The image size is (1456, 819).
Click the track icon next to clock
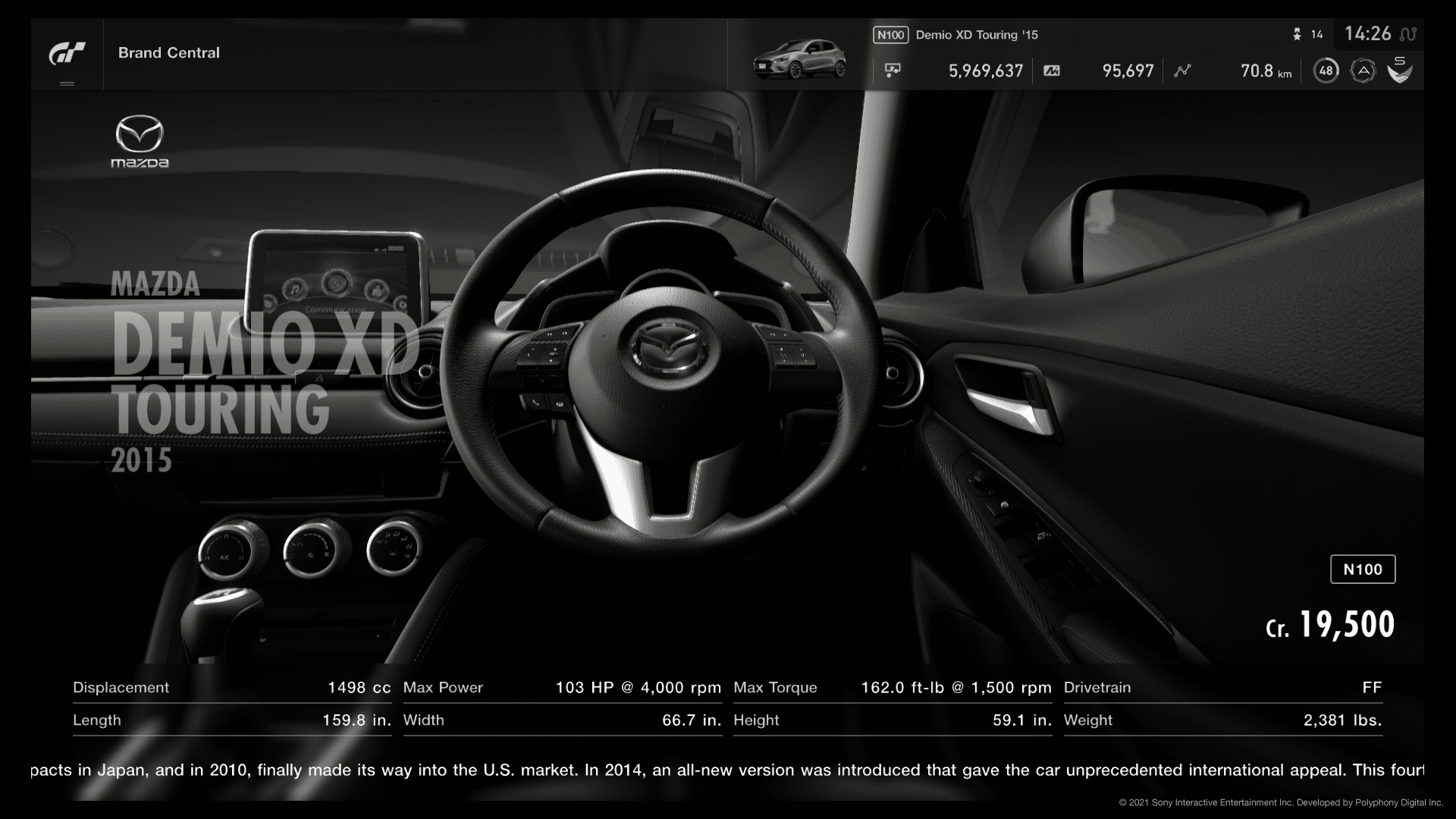1408,34
